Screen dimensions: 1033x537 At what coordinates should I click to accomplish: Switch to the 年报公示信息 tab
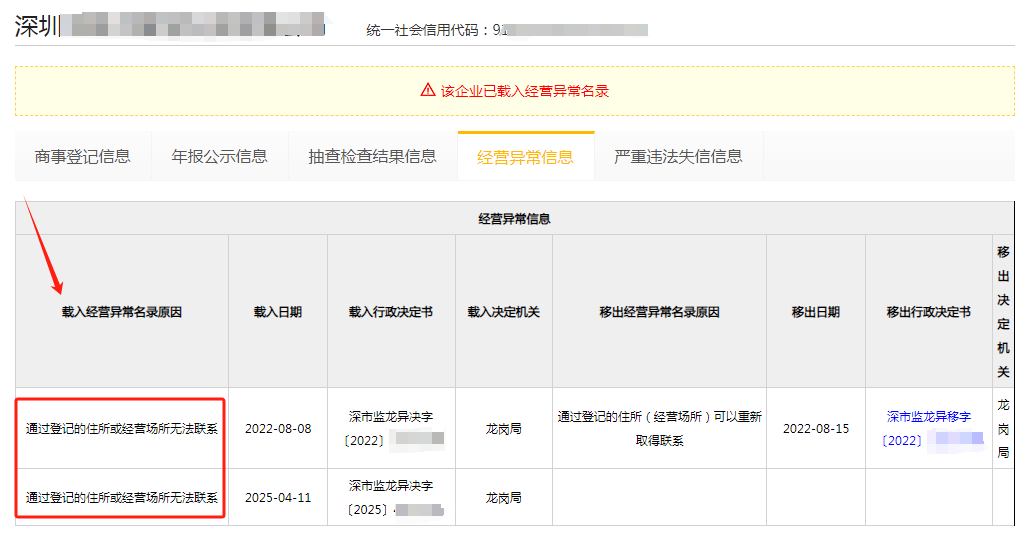pos(219,156)
